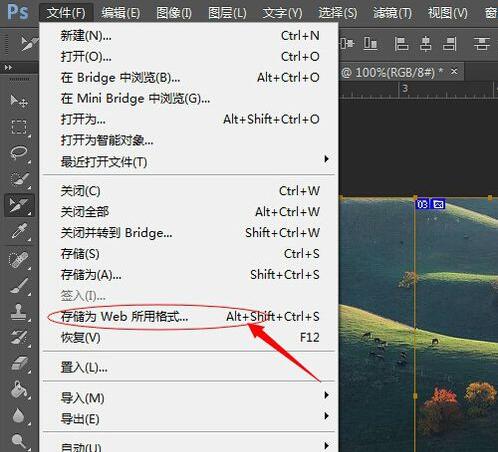Expand 最近打开文件(T) submenu
The width and height of the screenshot is (498, 452).
tap(189, 162)
